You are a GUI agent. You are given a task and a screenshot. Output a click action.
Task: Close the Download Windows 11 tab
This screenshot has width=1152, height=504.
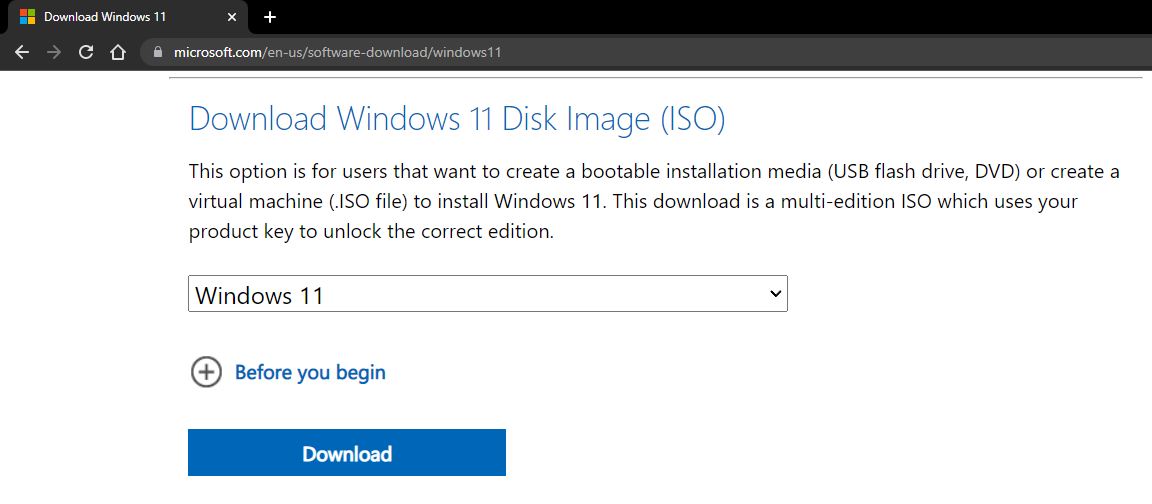[231, 17]
